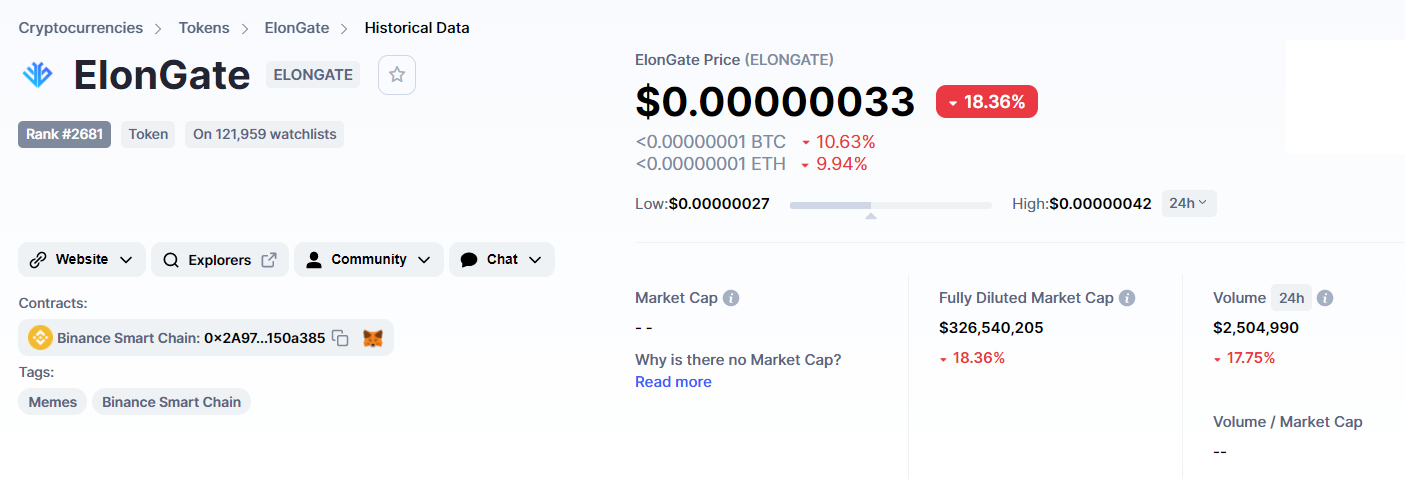Go to Cryptocurrencies breadcrumb

click(81, 28)
